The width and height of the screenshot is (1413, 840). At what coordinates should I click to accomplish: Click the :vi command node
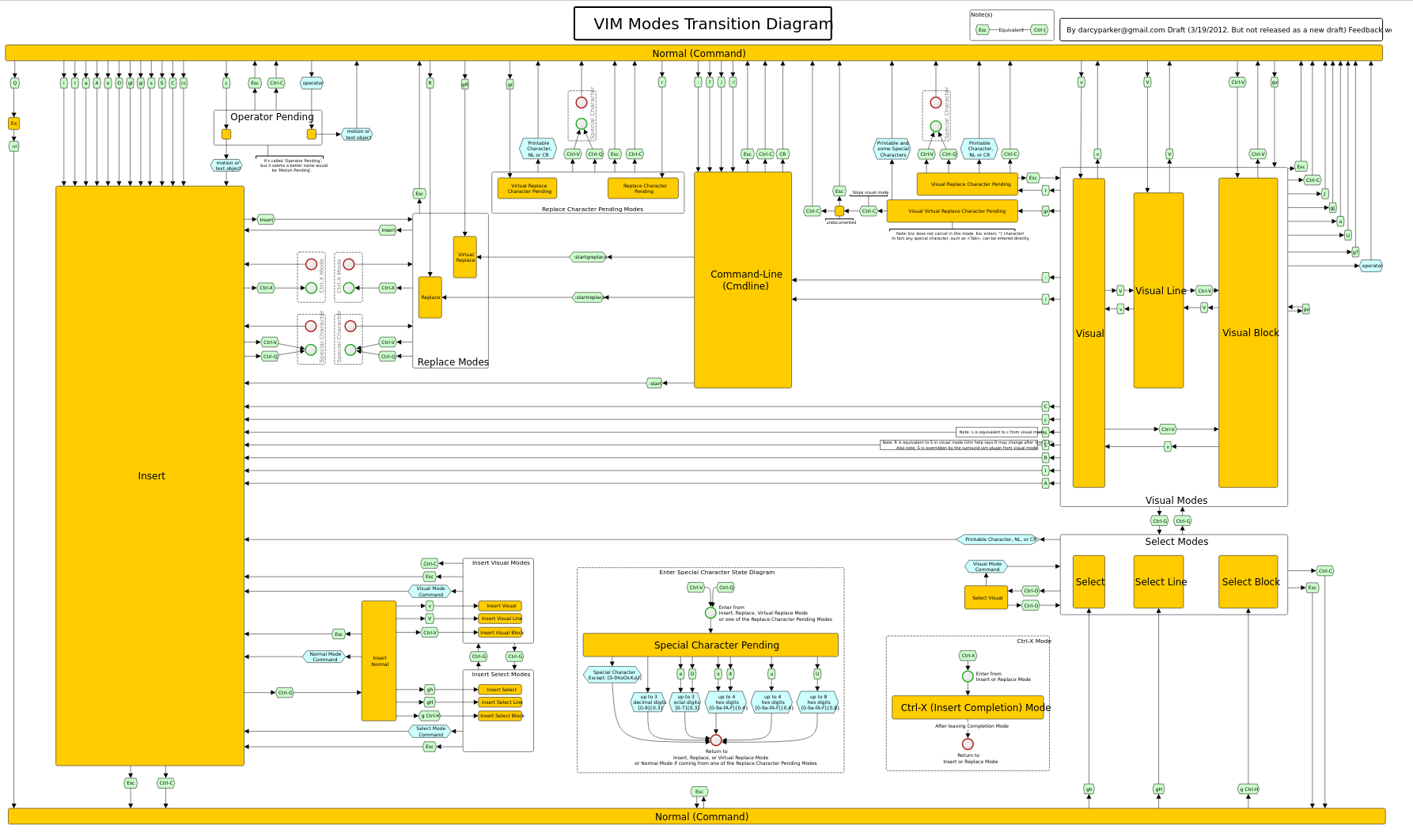point(13,146)
